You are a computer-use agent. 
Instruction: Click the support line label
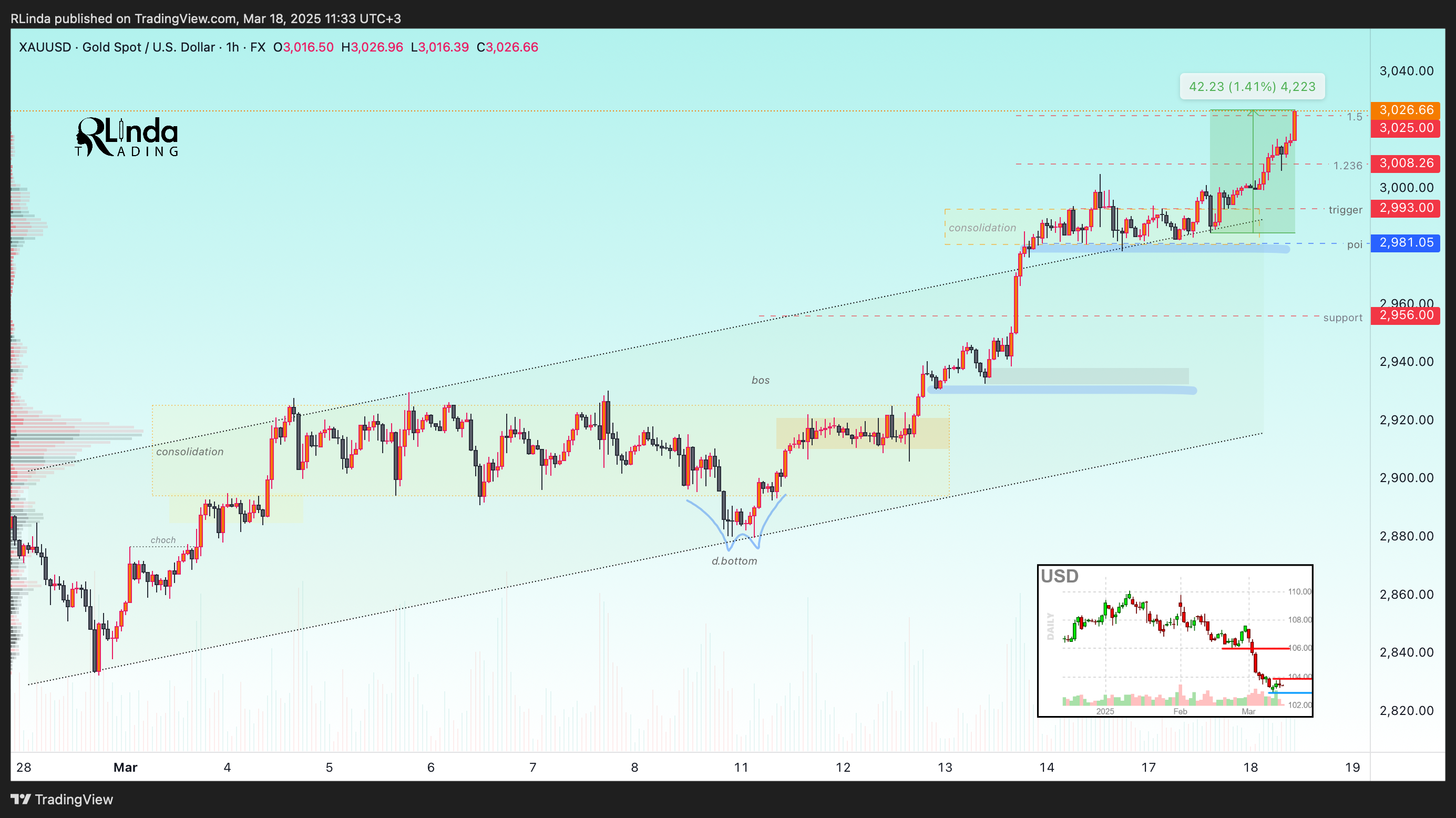[x=1342, y=318]
